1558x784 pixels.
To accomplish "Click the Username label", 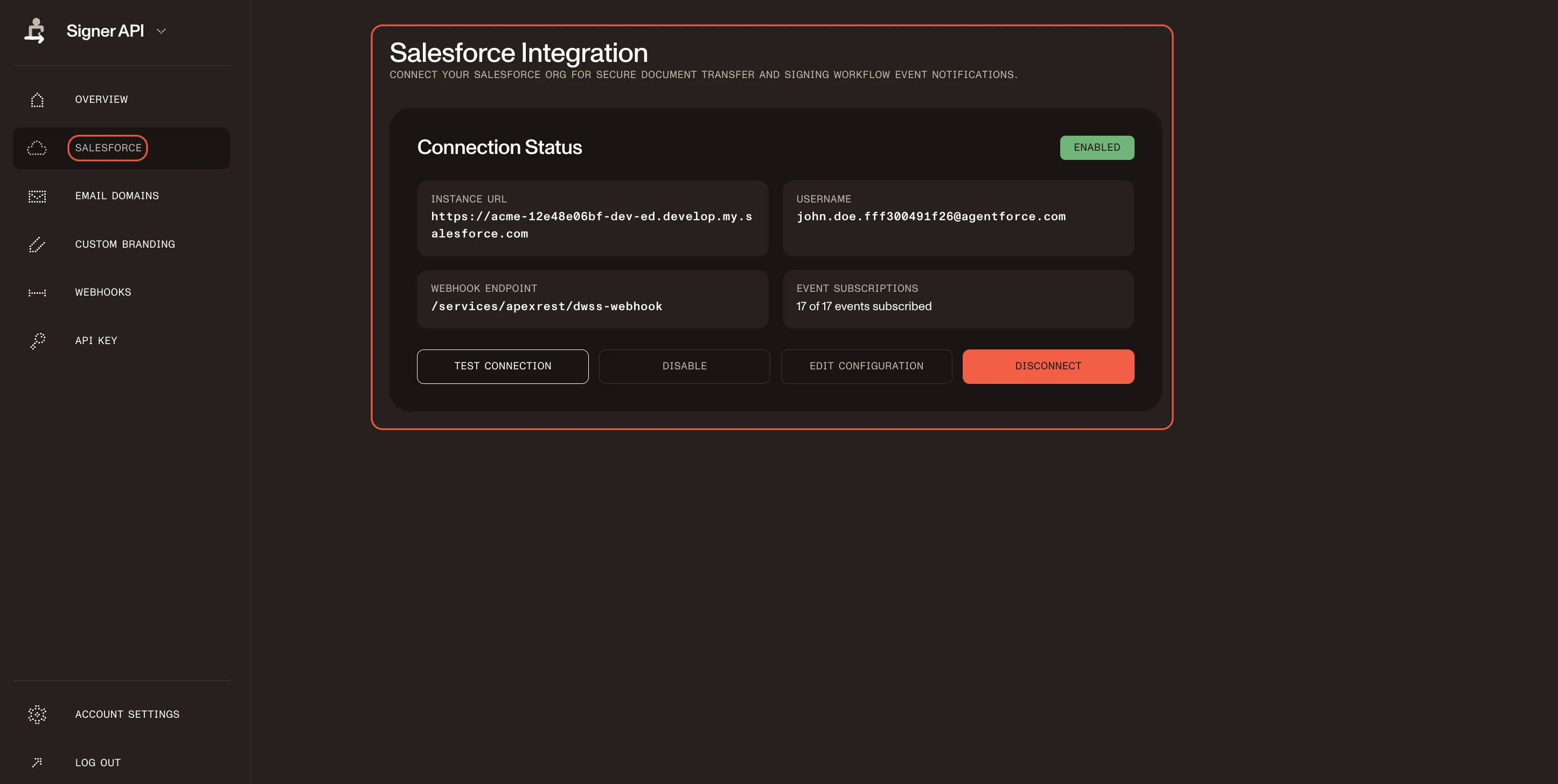I will 824,199.
